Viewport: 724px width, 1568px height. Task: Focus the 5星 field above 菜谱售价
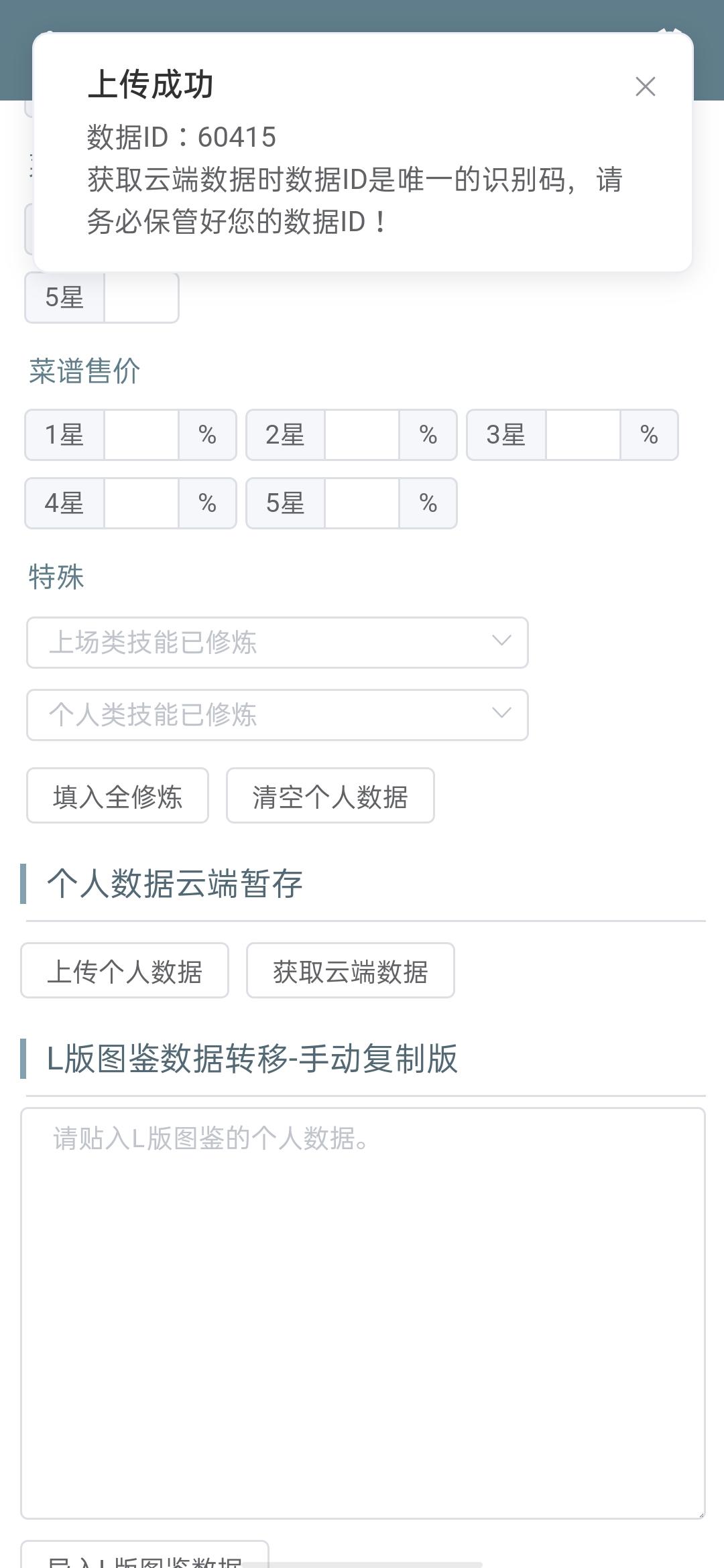tap(141, 298)
